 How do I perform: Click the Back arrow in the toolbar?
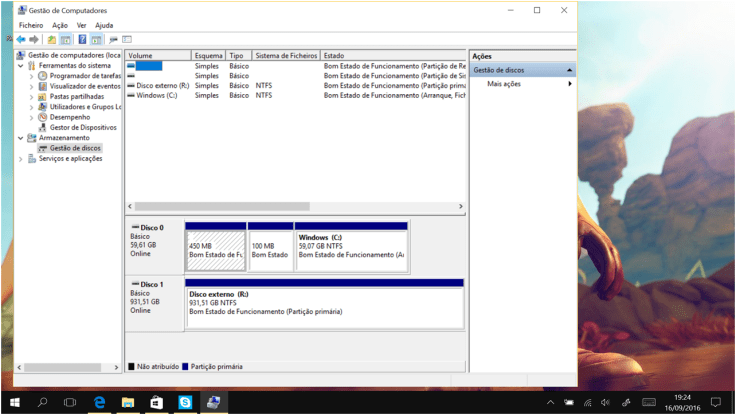click(21, 39)
